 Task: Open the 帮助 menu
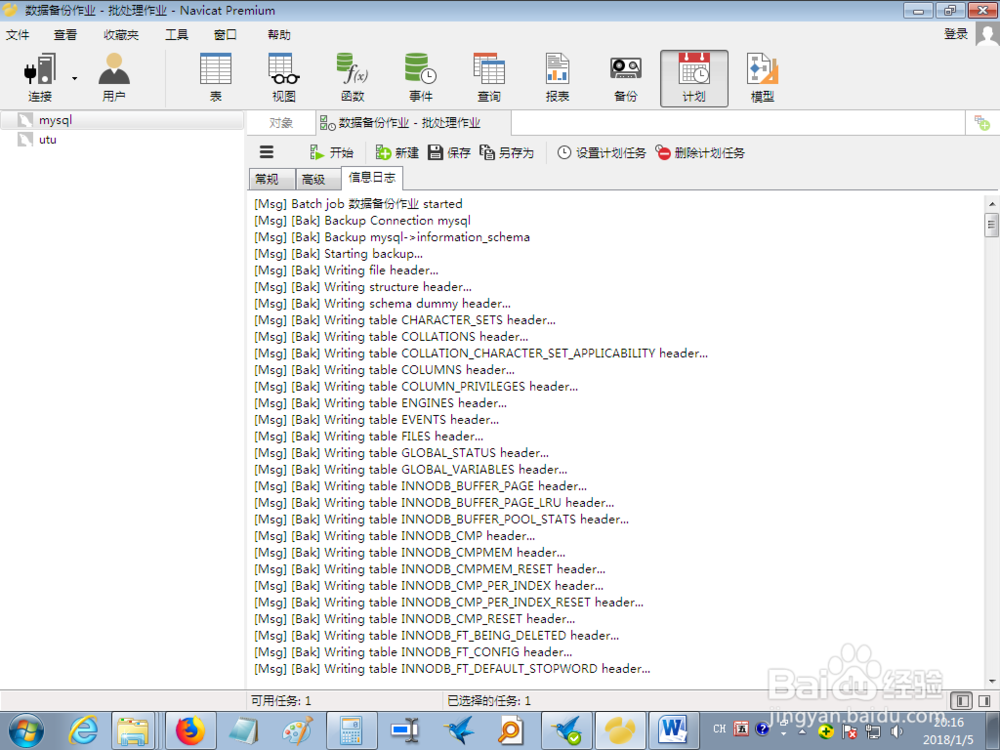click(x=279, y=34)
